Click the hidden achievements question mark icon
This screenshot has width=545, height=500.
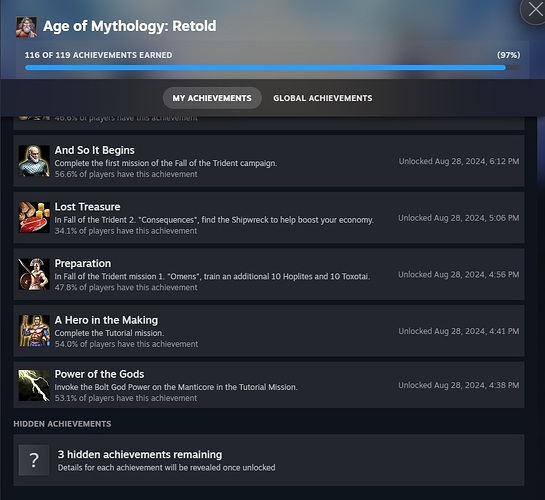[34, 460]
